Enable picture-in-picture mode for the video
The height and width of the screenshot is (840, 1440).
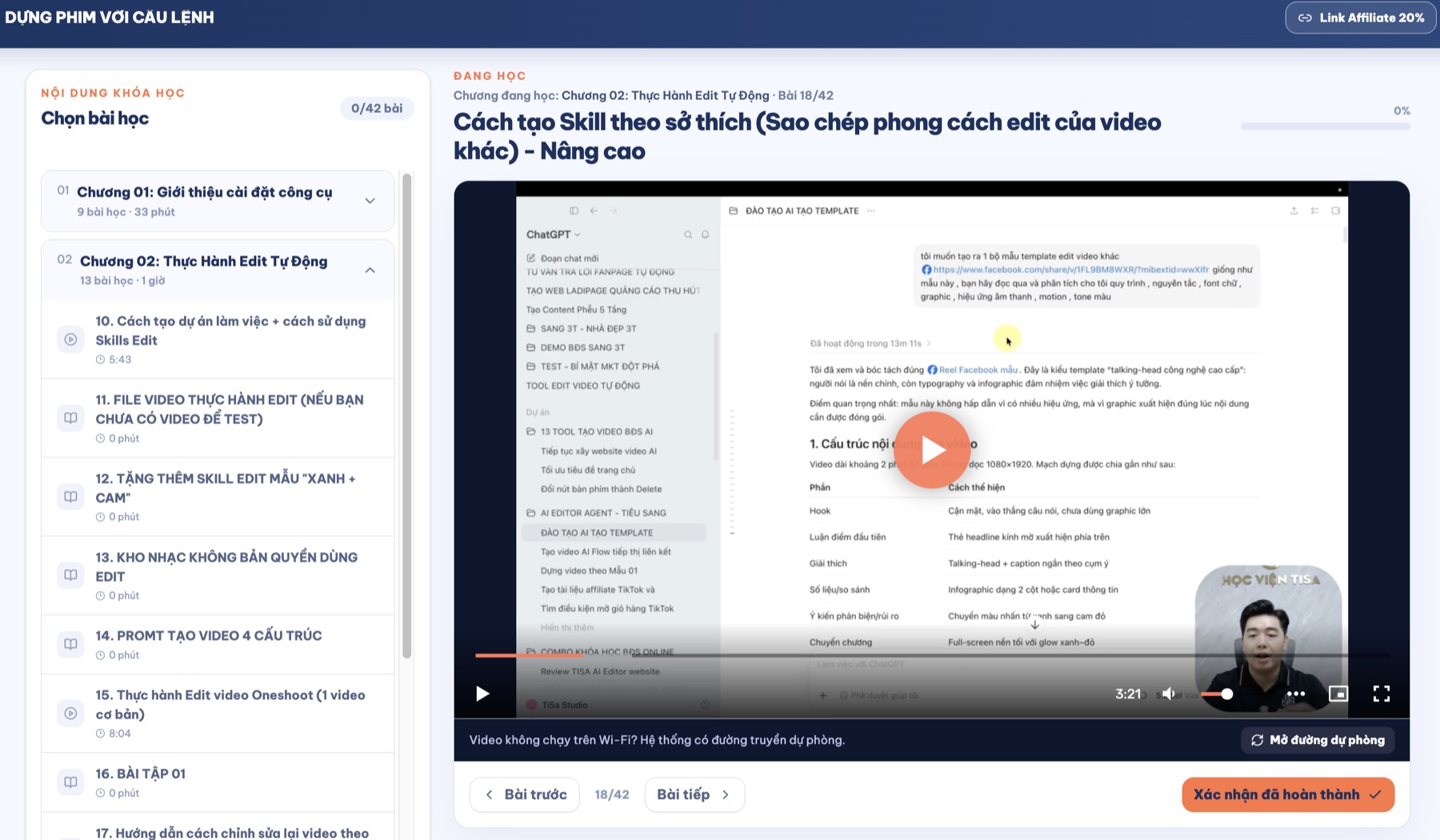pos(1338,694)
